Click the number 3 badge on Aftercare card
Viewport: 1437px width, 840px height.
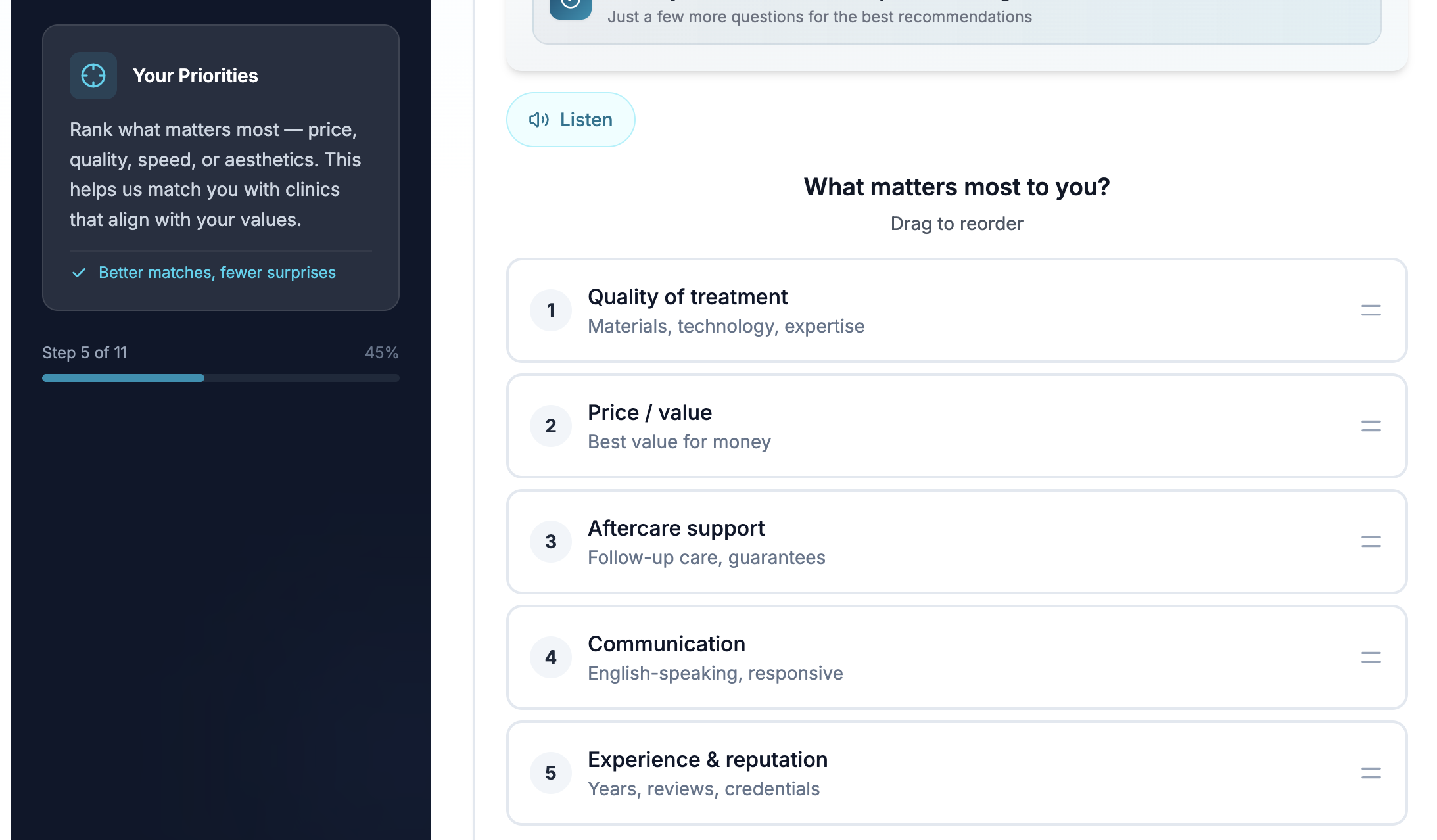[551, 542]
